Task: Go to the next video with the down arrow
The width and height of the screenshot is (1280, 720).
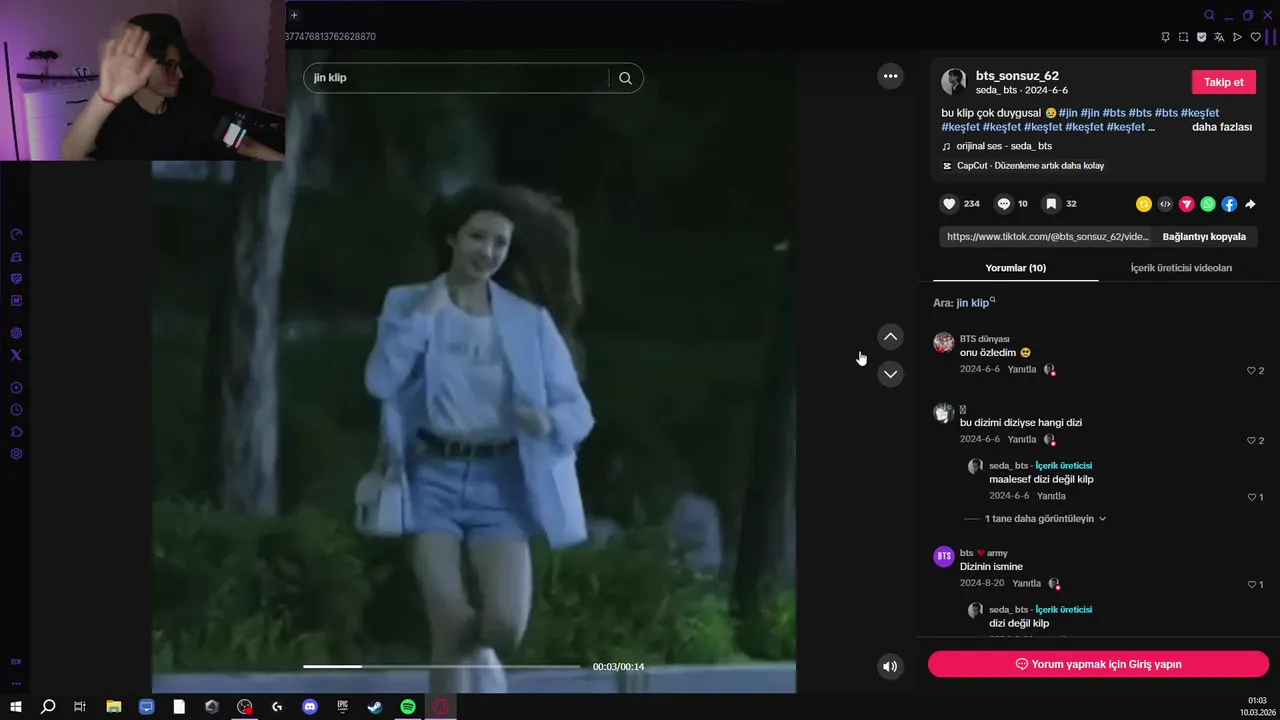Action: (x=890, y=374)
